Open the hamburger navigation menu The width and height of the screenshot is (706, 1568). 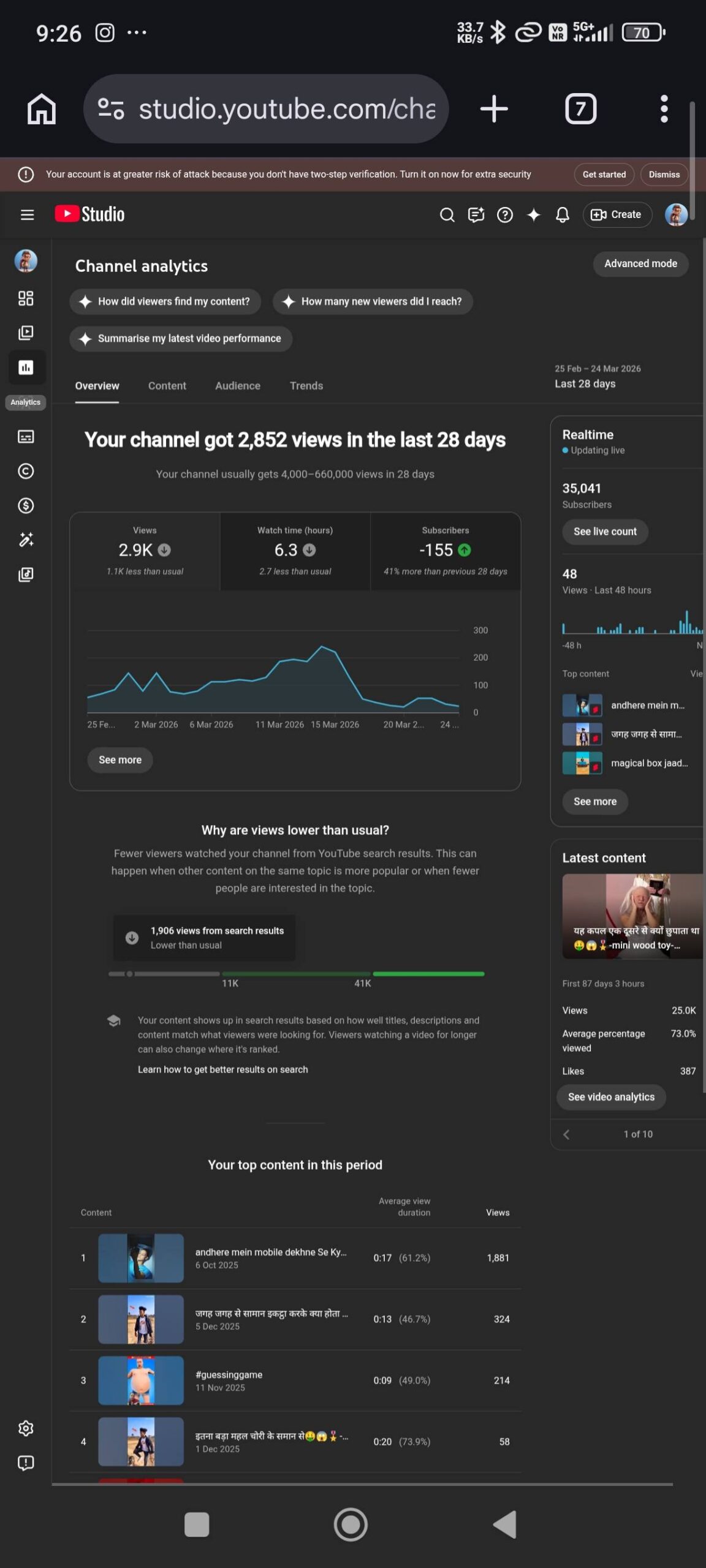click(x=27, y=214)
